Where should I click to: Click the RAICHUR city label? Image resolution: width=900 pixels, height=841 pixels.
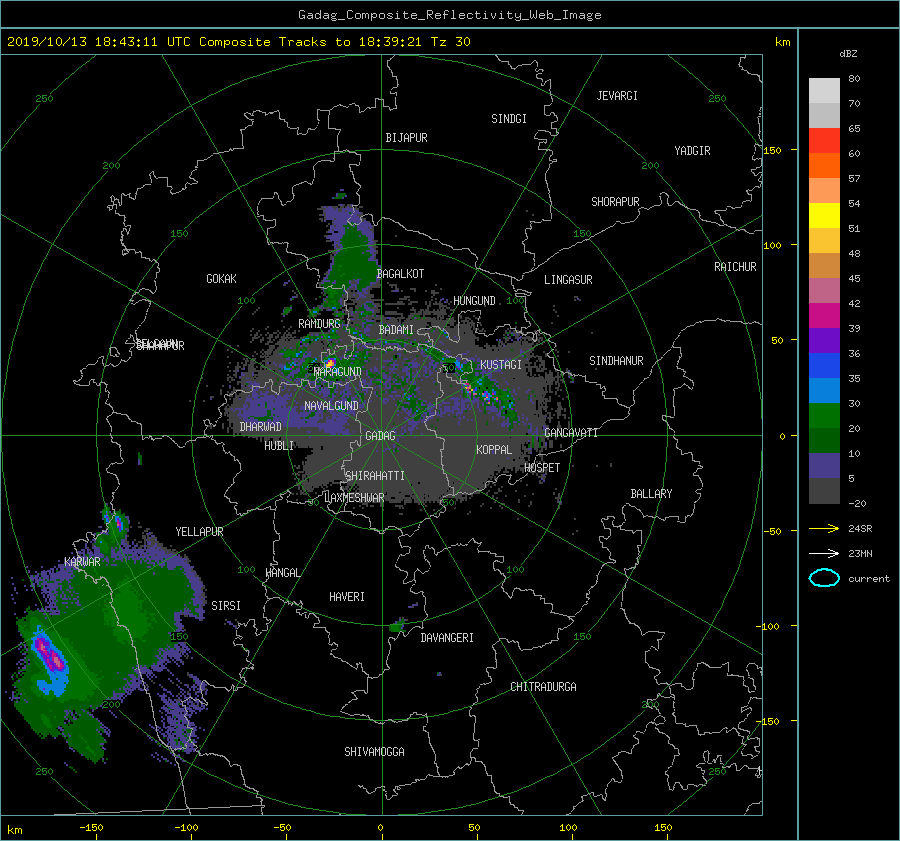[x=735, y=267]
